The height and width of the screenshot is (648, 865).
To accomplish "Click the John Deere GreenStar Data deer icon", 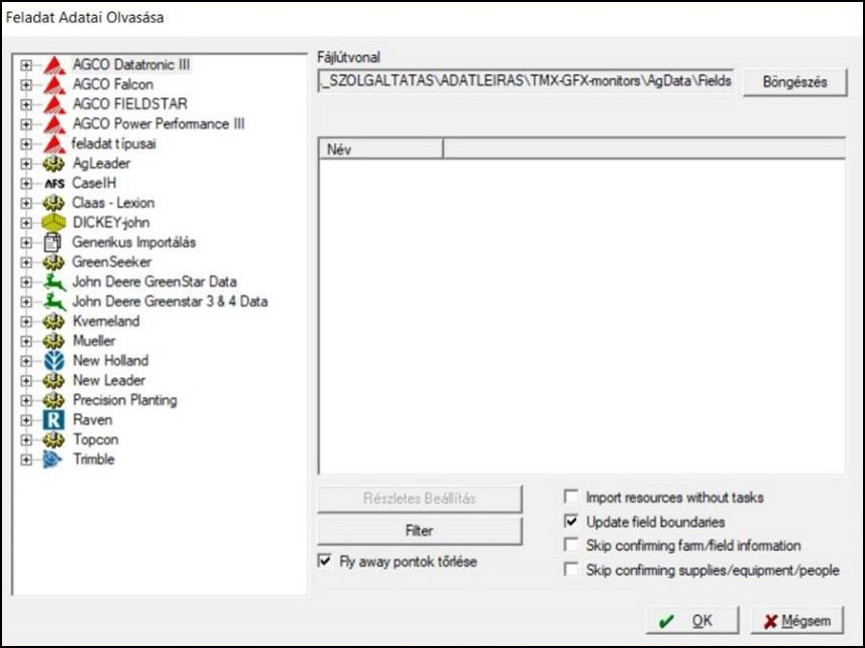I will [55, 282].
